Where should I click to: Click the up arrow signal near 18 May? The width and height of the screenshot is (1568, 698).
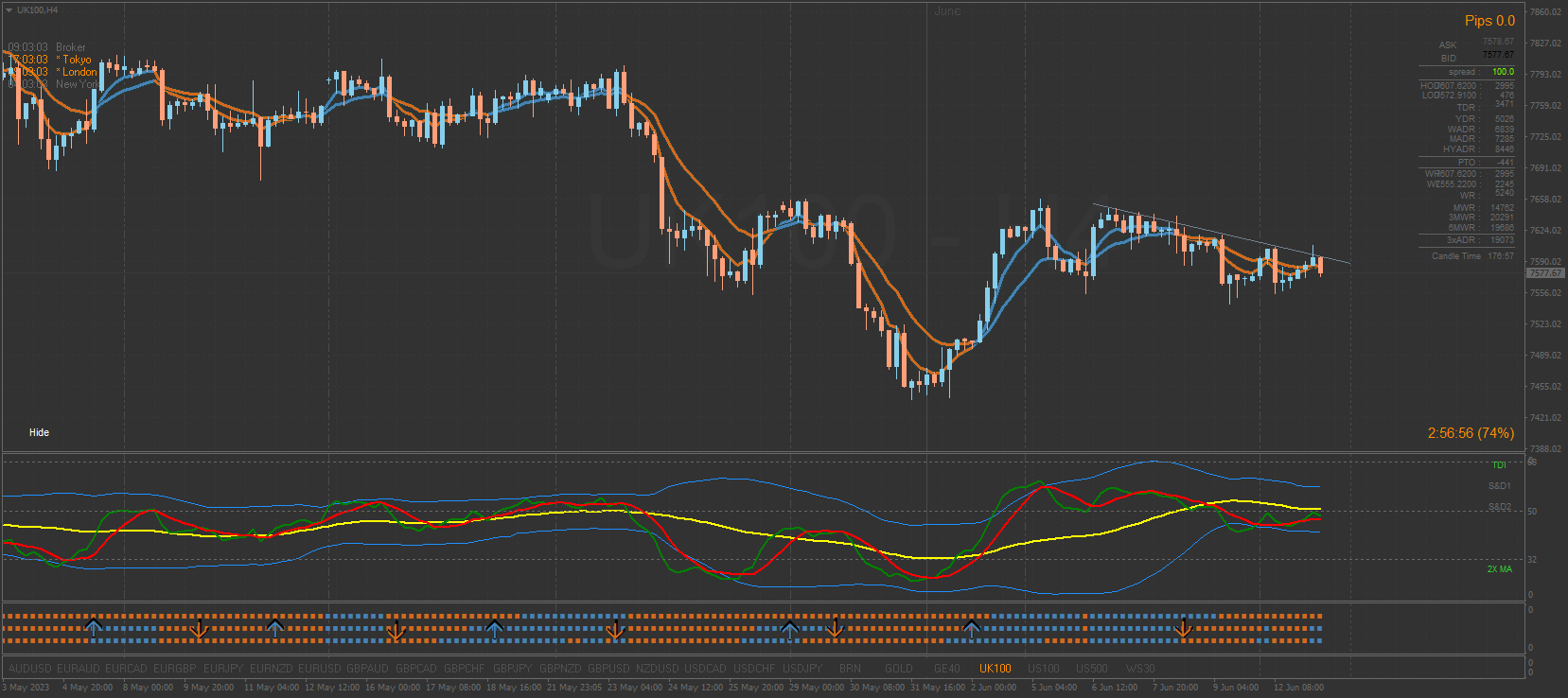(494, 627)
